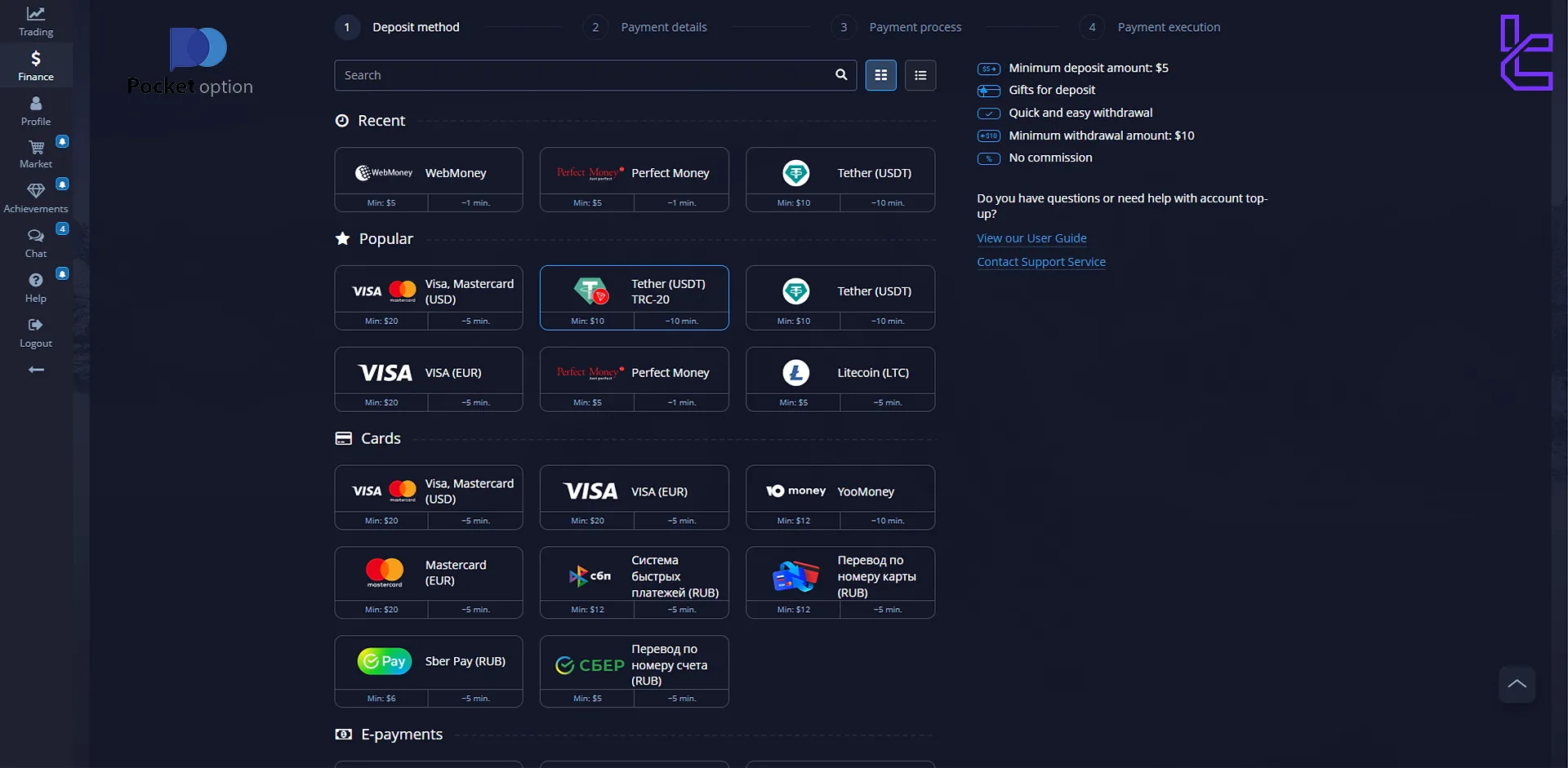The height and width of the screenshot is (768, 1568).
Task: Choose YooMoney deposit method
Action: point(840,498)
